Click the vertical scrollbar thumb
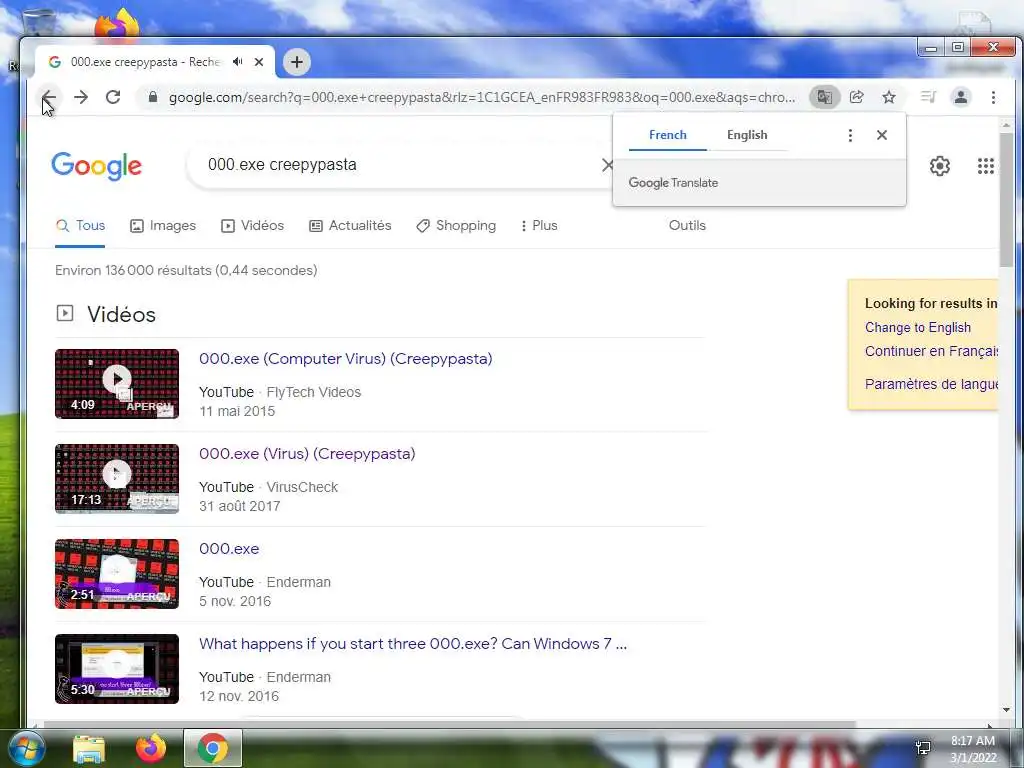Screen dimensions: 1024x768 coord(1006,199)
